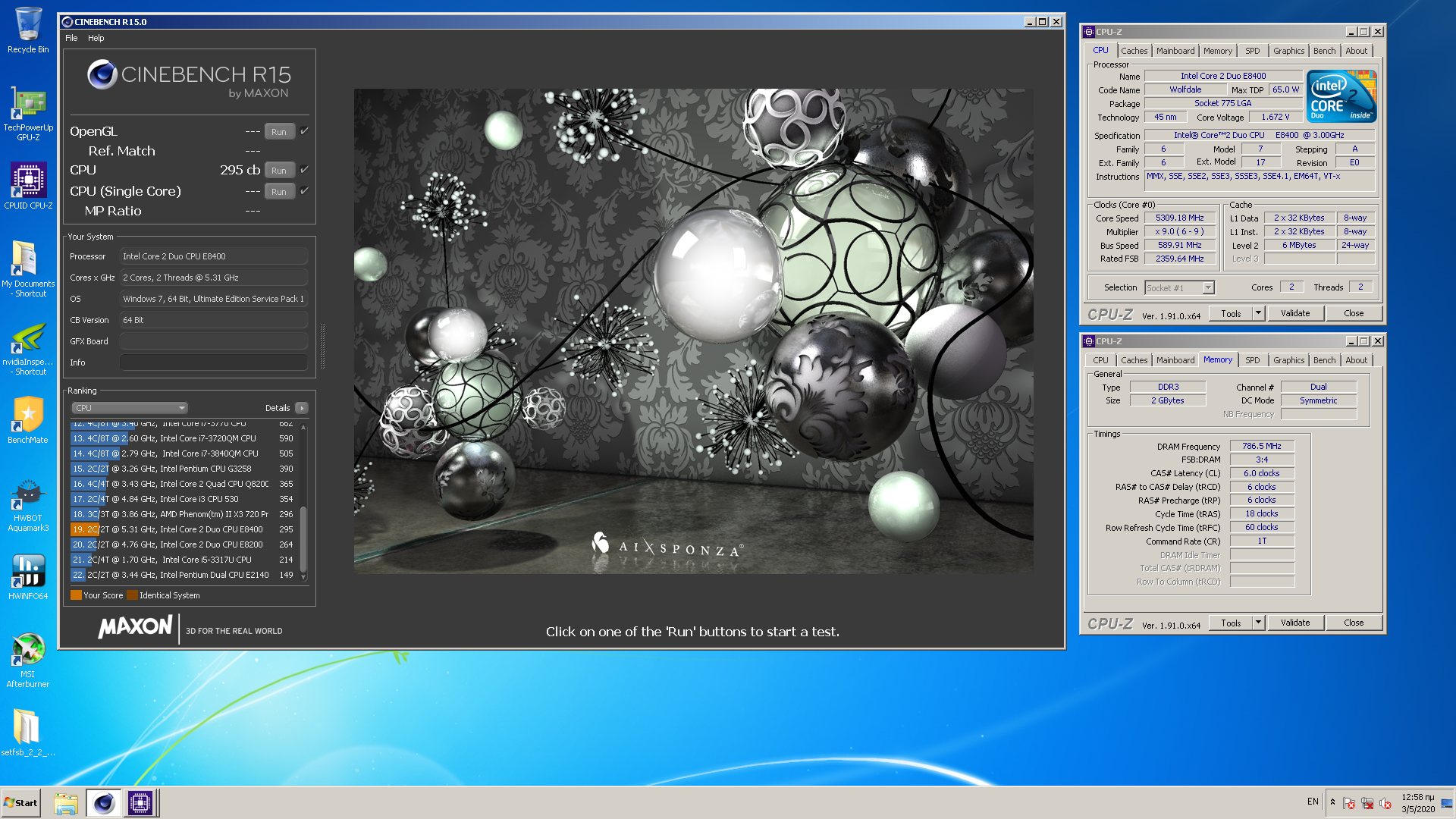Image resolution: width=1456 pixels, height=819 pixels.
Task: Open the Socket #1 selection dropdown
Action: [1179, 288]
